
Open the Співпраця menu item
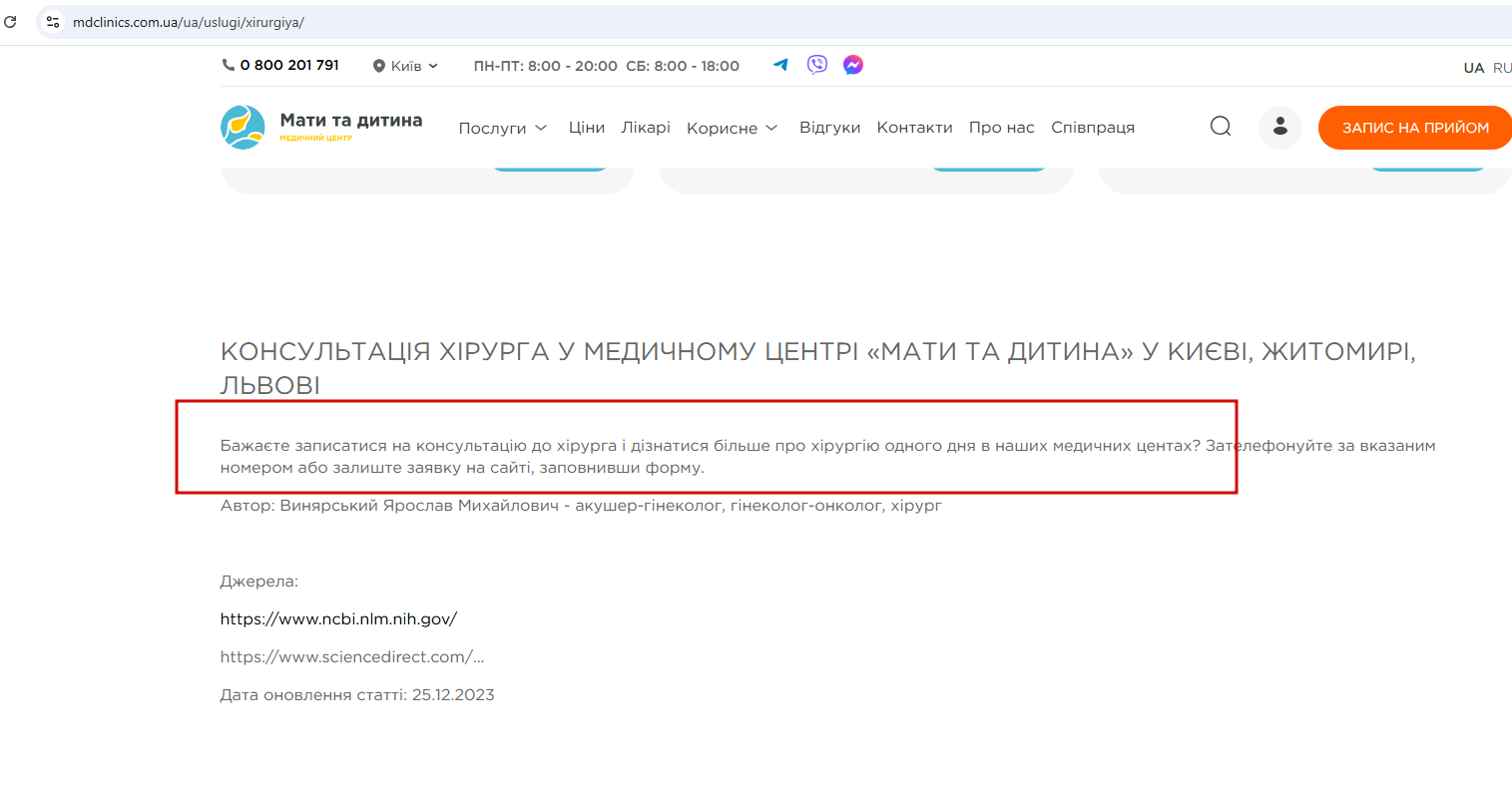pyautogui.click(x=1093, y=128)
